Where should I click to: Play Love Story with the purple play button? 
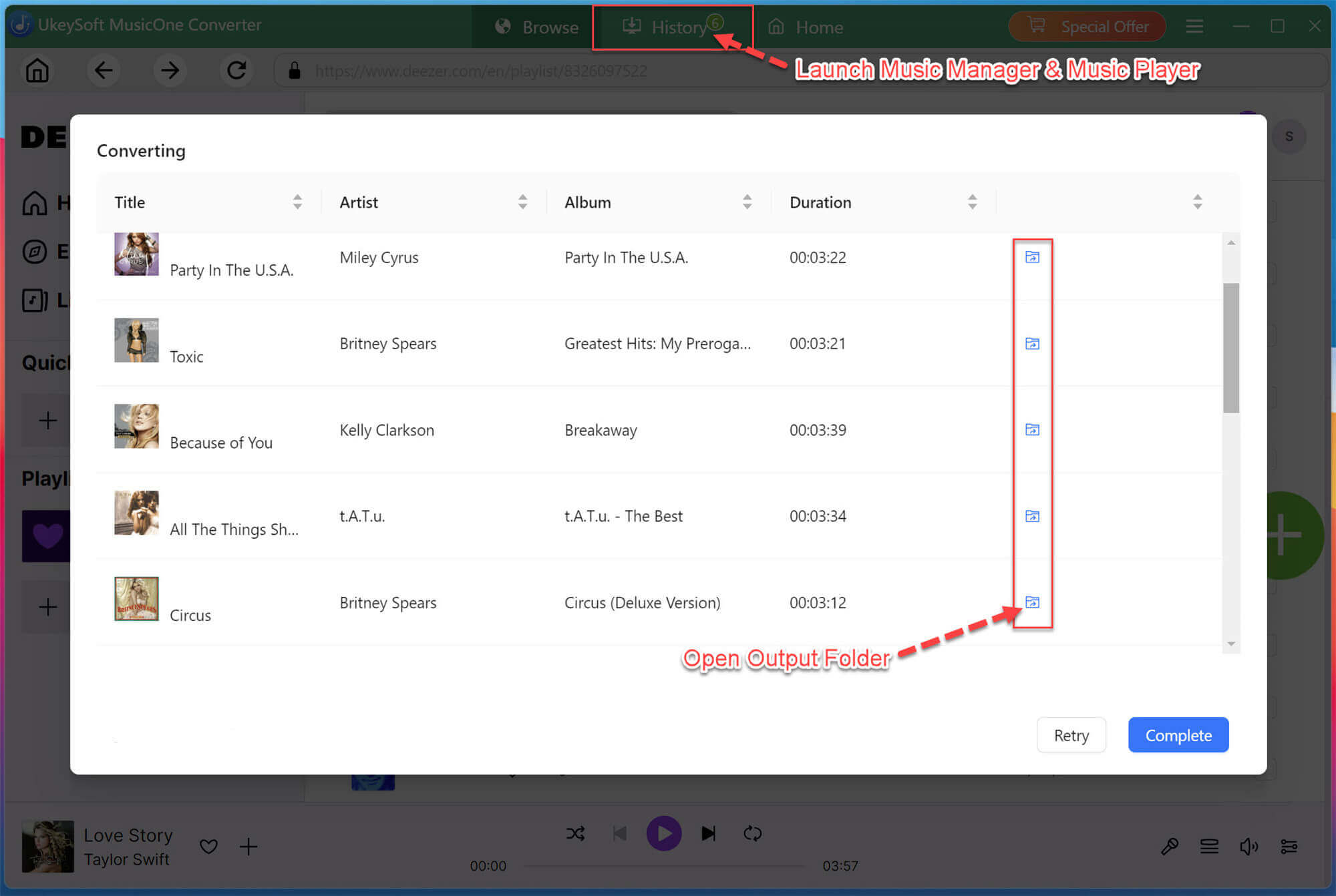(664, 833)
